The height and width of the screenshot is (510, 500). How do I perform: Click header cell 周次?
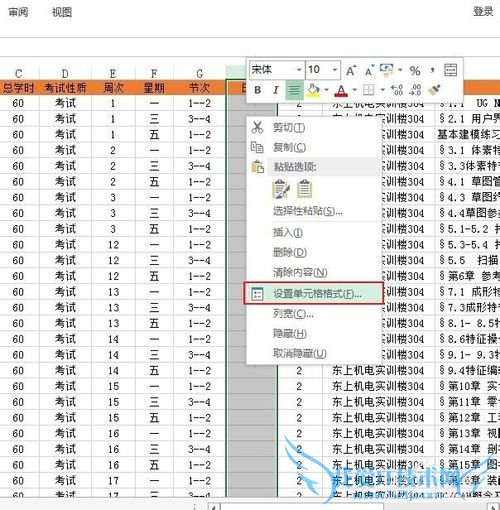tap(113, 88)
